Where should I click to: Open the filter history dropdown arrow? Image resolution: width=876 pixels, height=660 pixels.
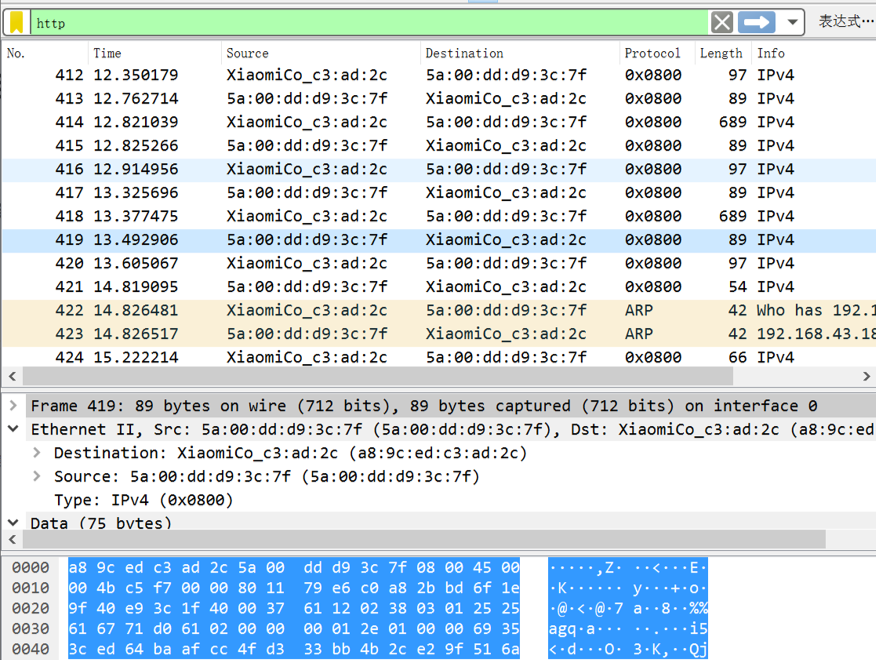point(792,23)
